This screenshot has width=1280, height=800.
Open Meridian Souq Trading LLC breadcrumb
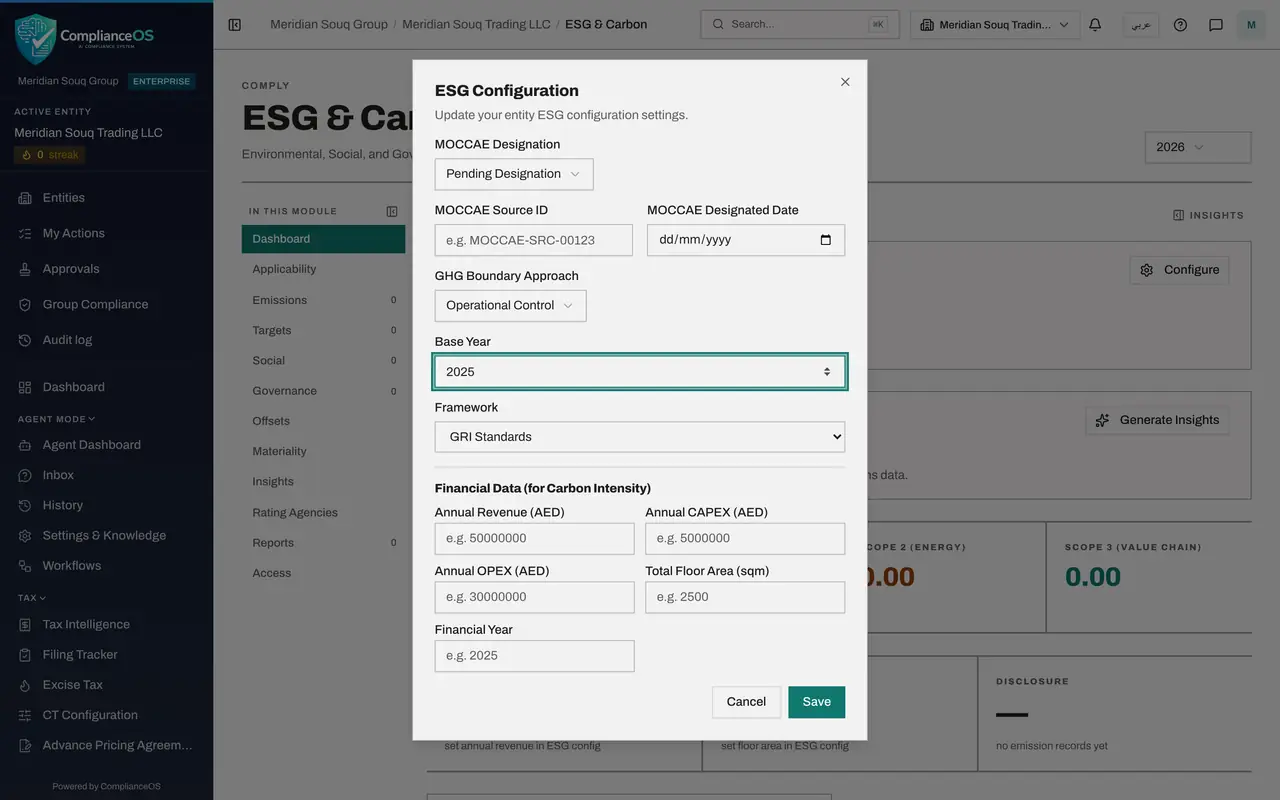(x=476, y=24)
